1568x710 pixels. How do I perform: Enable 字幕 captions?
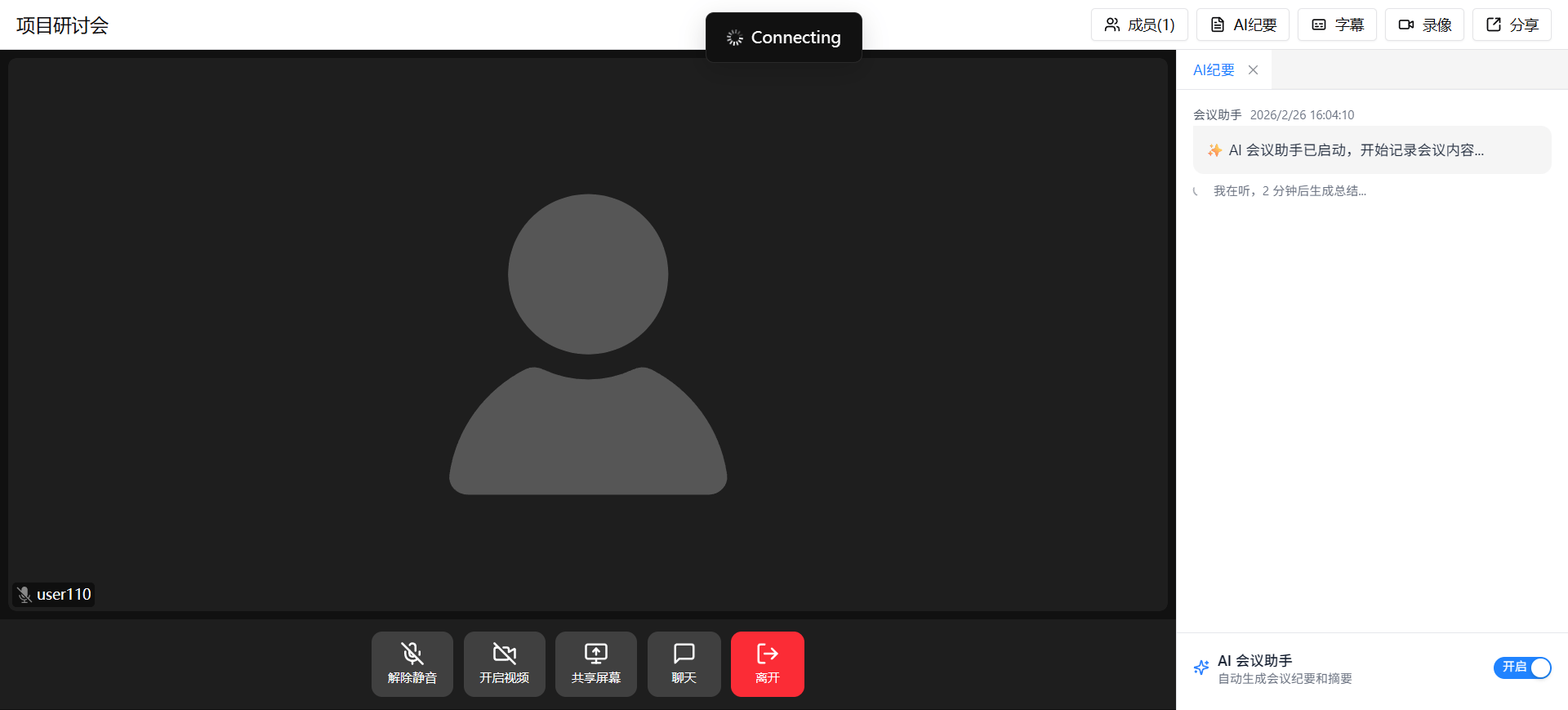pos(1337,25)
